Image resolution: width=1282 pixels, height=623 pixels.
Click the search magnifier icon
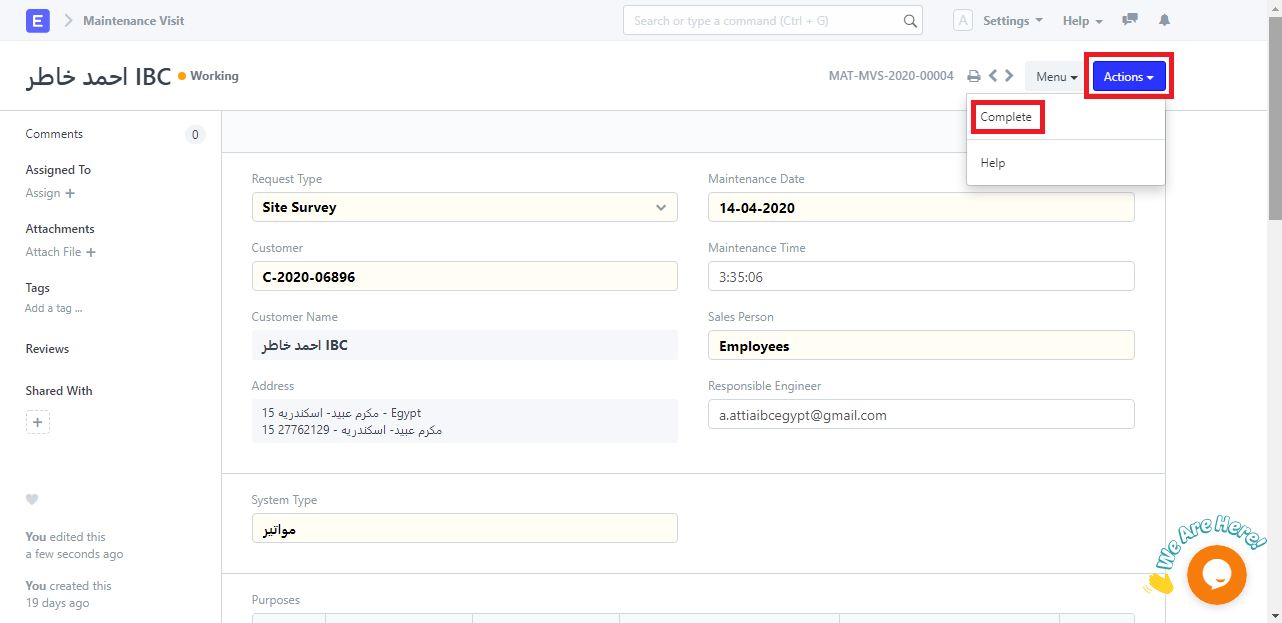(x=910, y=20)
